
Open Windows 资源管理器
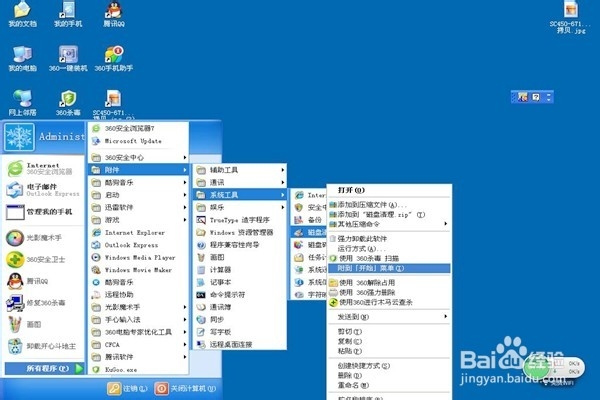(240, 232)
